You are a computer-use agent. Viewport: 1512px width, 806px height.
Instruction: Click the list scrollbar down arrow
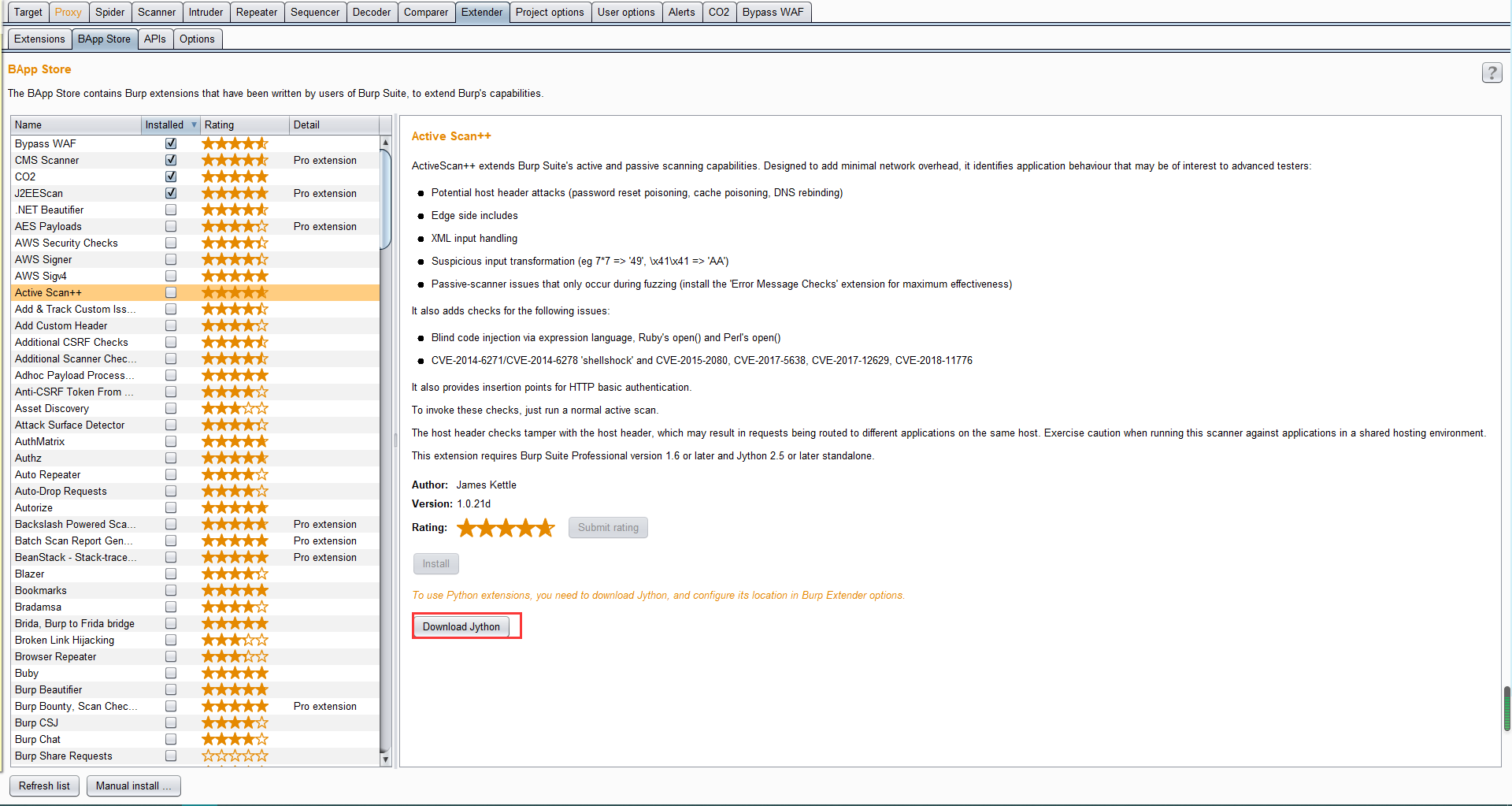point(385,760)
